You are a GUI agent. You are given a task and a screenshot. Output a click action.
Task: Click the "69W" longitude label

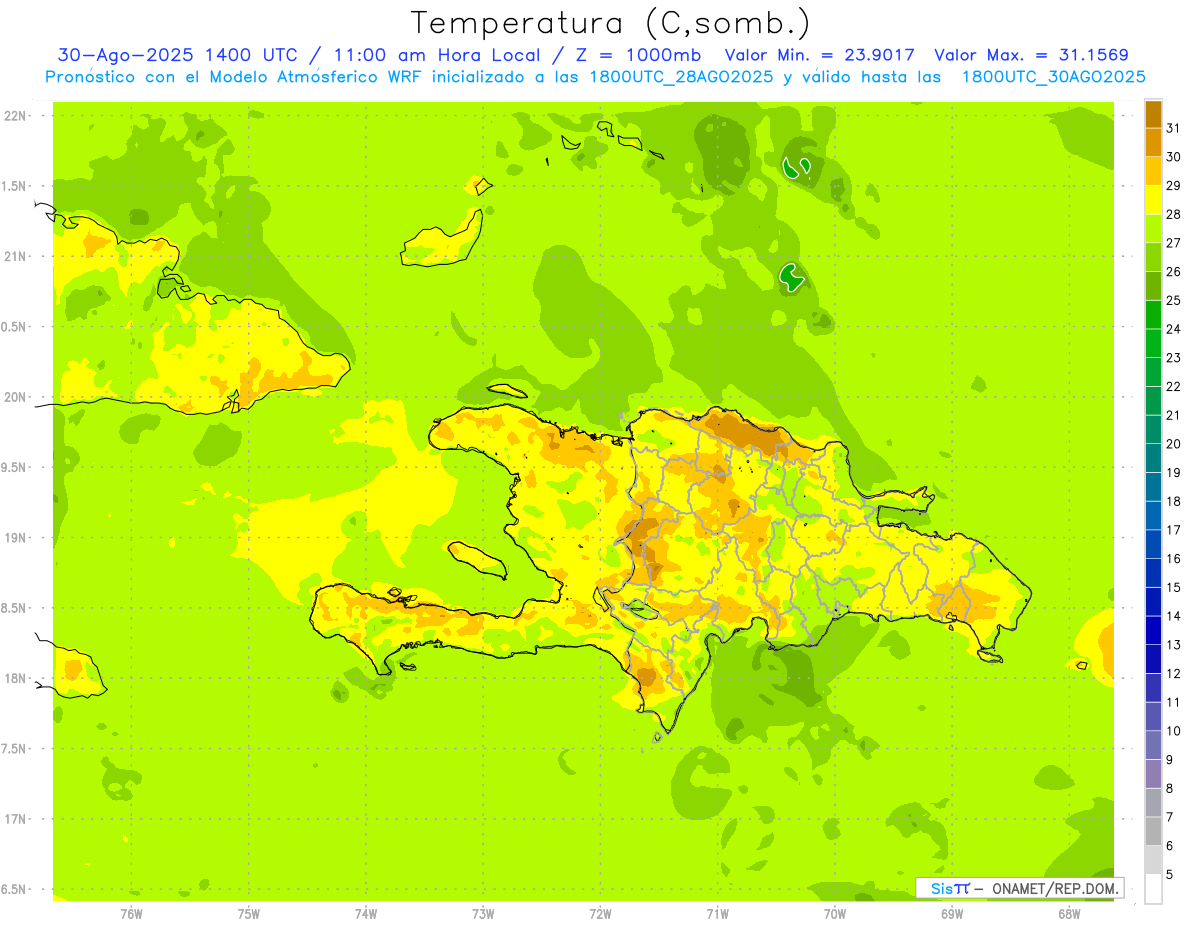952,914
